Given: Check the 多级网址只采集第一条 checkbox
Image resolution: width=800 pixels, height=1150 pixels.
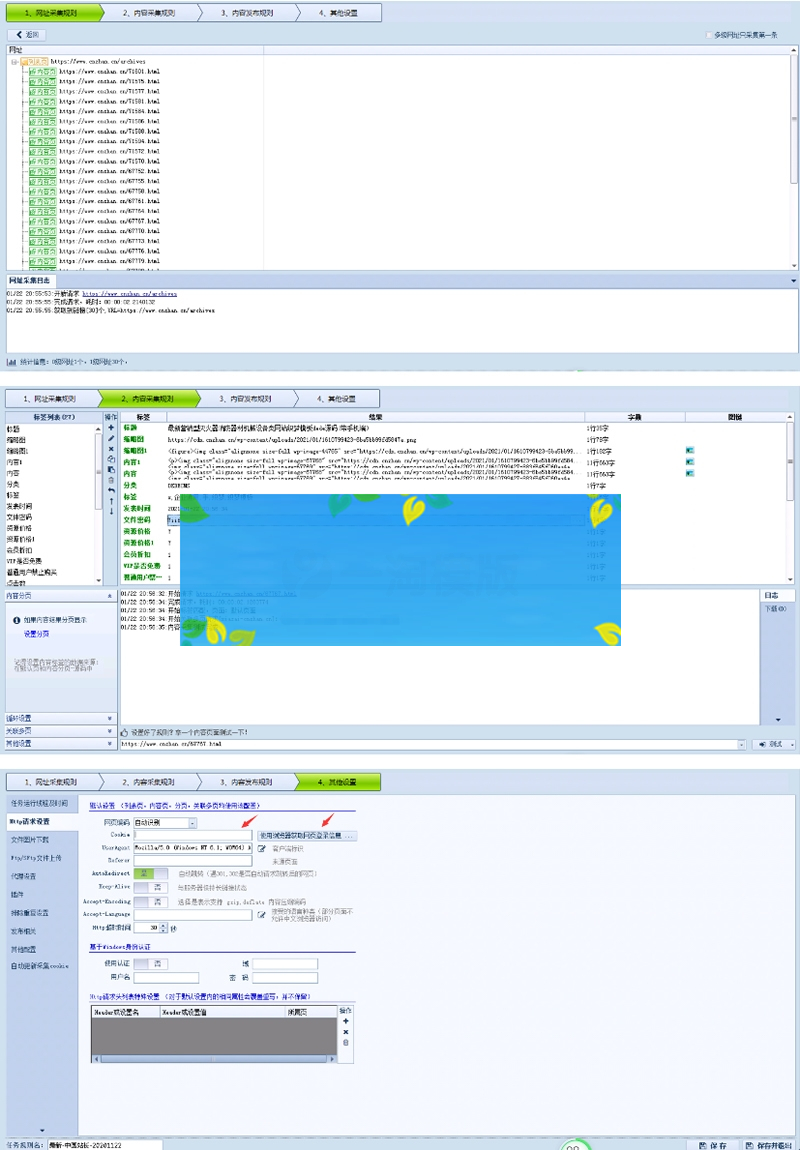Looking at the screenshot, I should [709, 35].
